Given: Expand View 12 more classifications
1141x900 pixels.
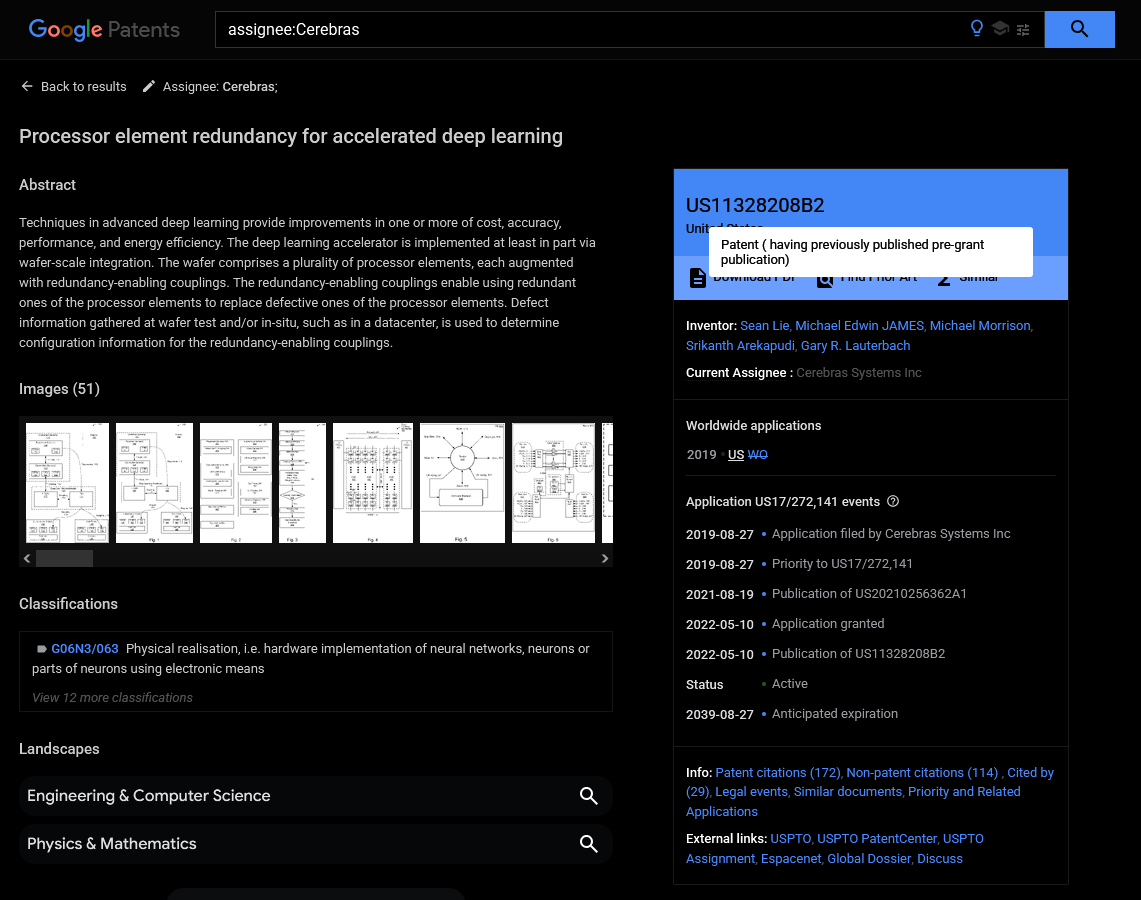Looking at the screenshot, I should (112, 698).
